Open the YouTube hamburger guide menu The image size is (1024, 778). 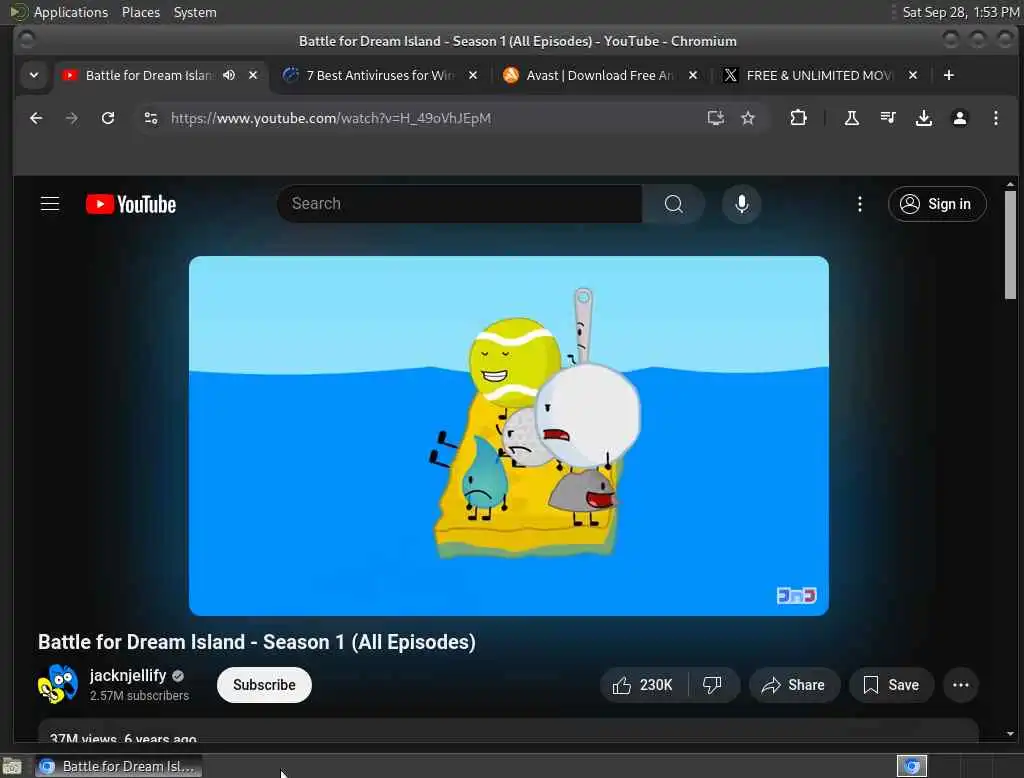[50, 204]
